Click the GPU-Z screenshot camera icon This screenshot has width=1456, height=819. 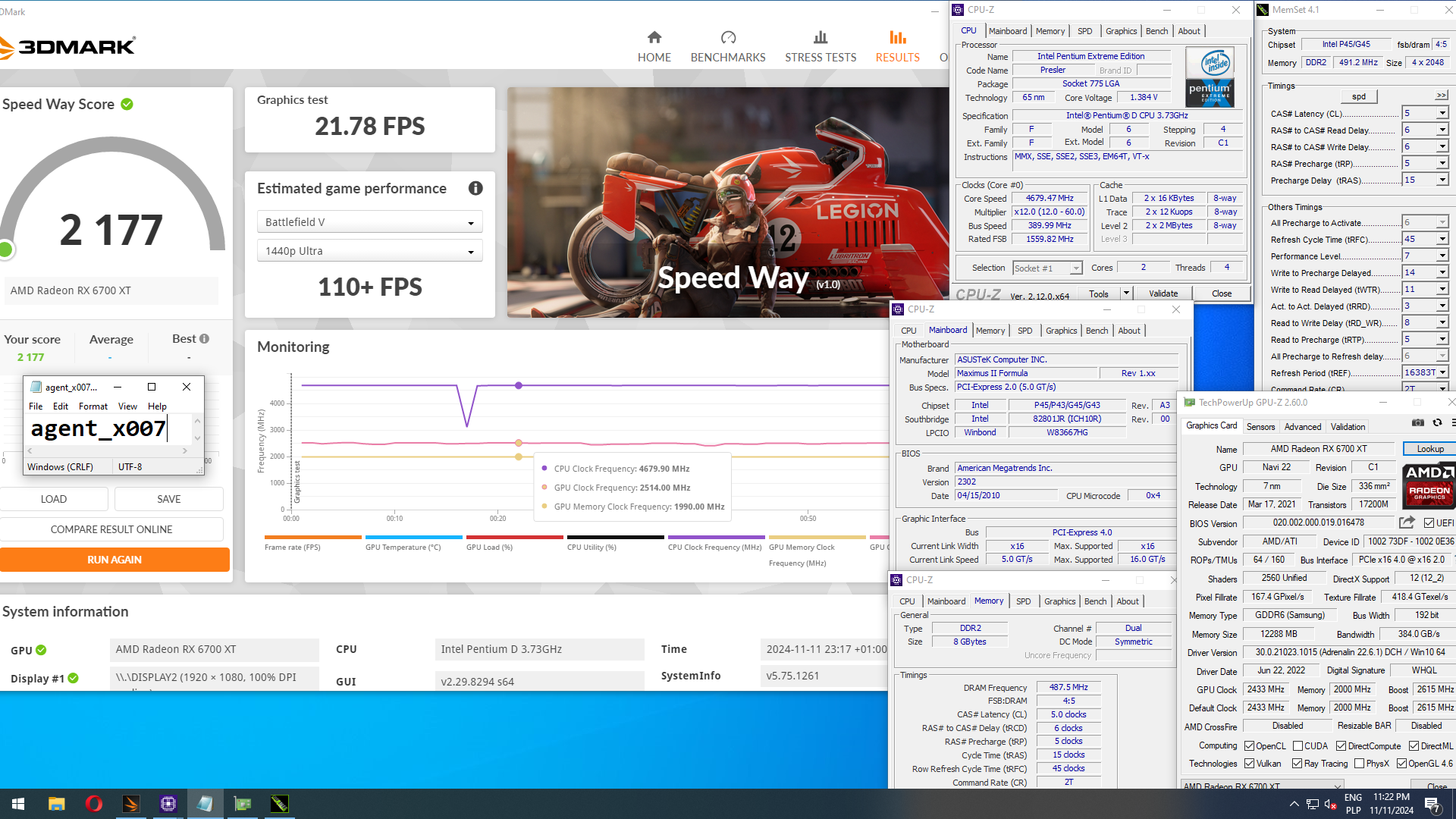1417,423
